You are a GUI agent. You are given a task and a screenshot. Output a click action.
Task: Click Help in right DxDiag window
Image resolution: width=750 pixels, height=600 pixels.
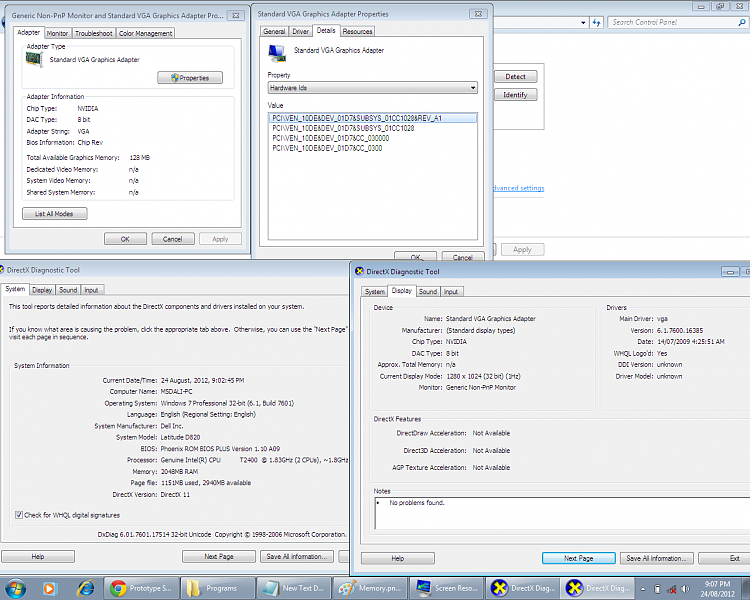pos(398,558)
